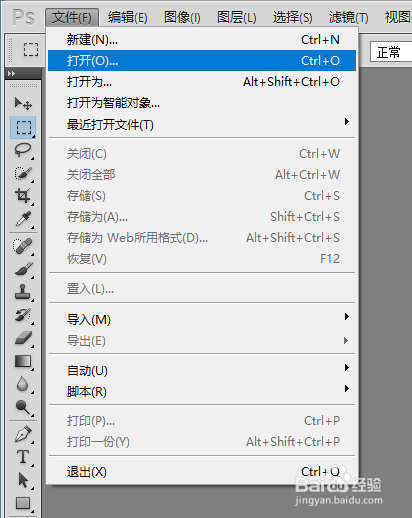Choose 打印一份(Y) menu item
Viewport: 412px width, 518px height.
[x=202, y=442]
